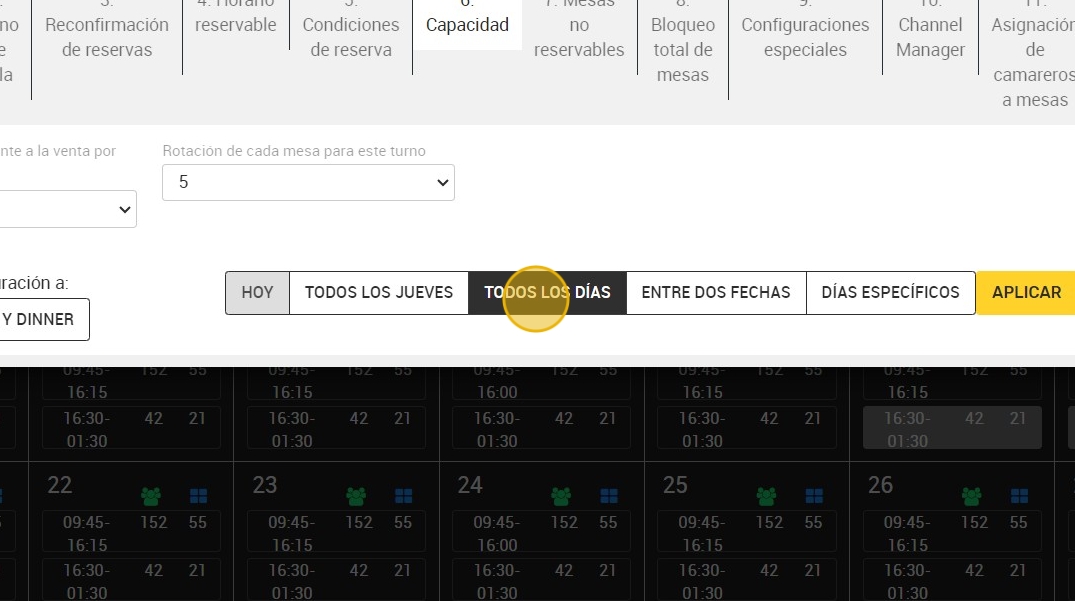
Task: Click green people icon on day 25
Action: coord(766,495)
